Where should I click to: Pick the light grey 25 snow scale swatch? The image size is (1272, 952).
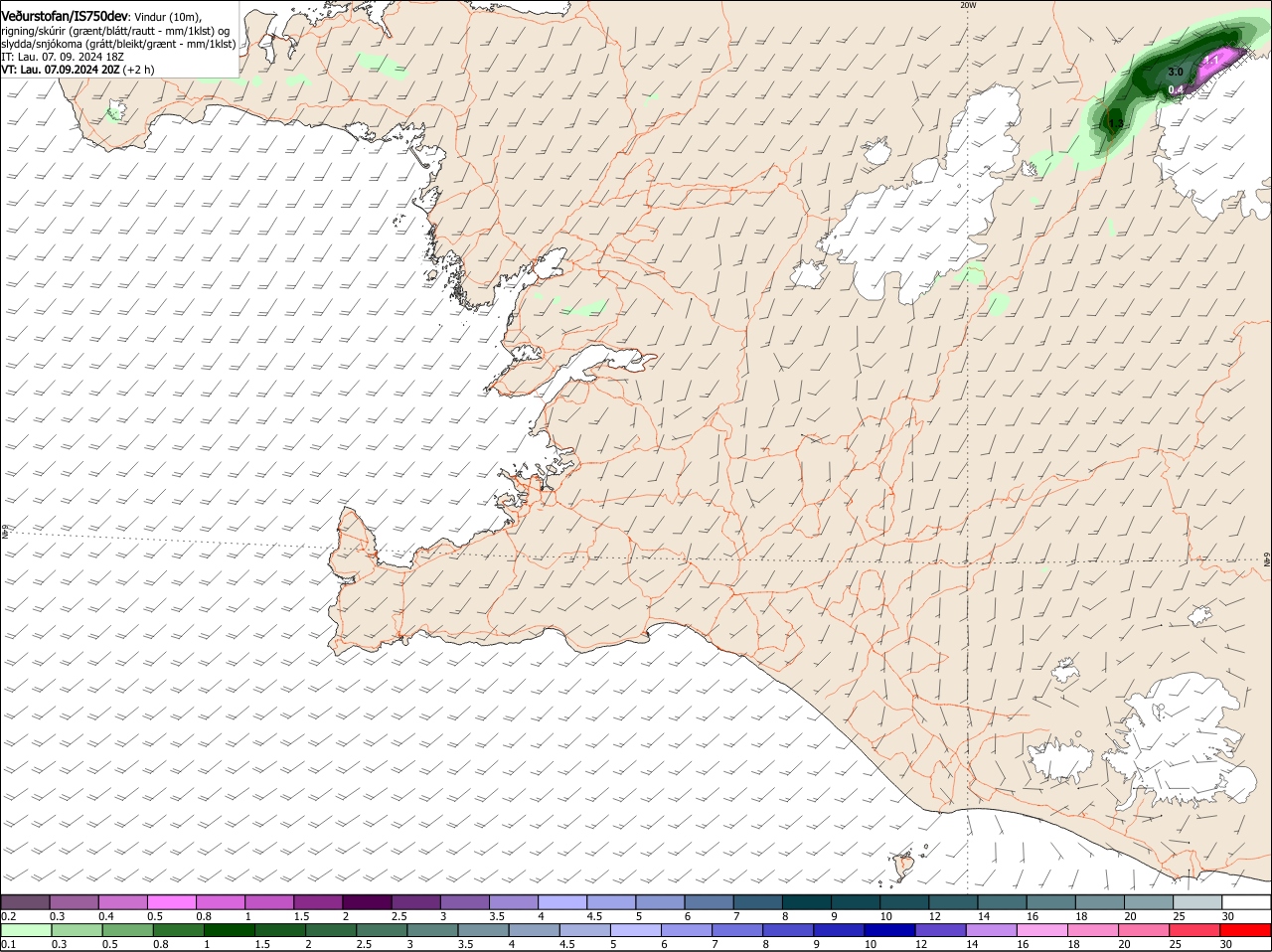1196,901
